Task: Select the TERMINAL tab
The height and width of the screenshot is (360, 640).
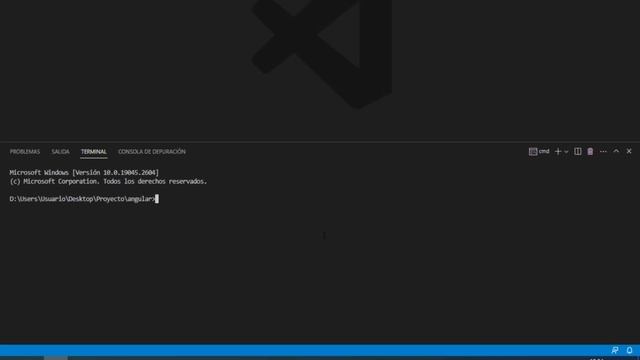Action: coord(93,152)
